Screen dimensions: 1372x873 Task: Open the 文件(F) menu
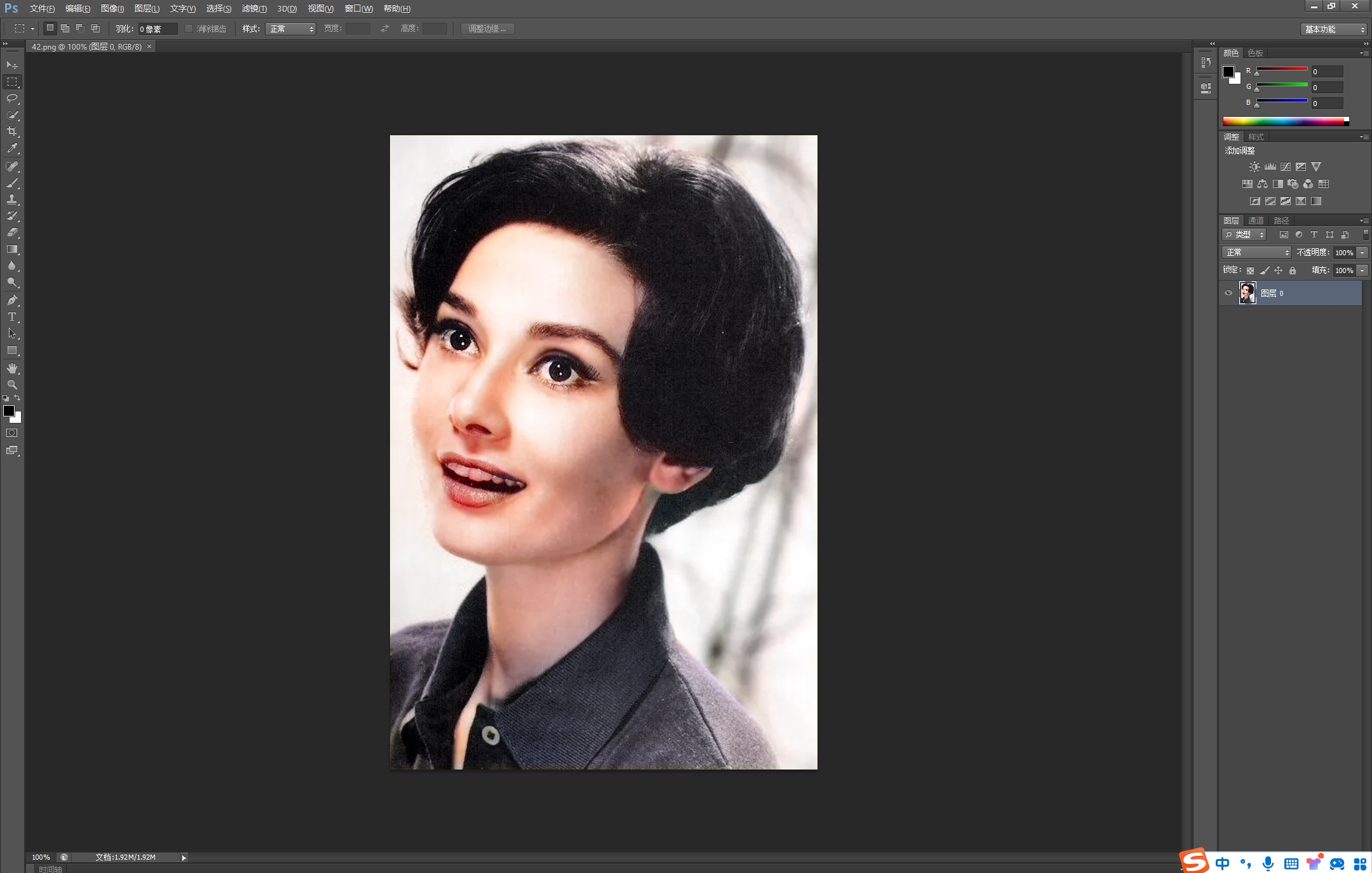42,8
